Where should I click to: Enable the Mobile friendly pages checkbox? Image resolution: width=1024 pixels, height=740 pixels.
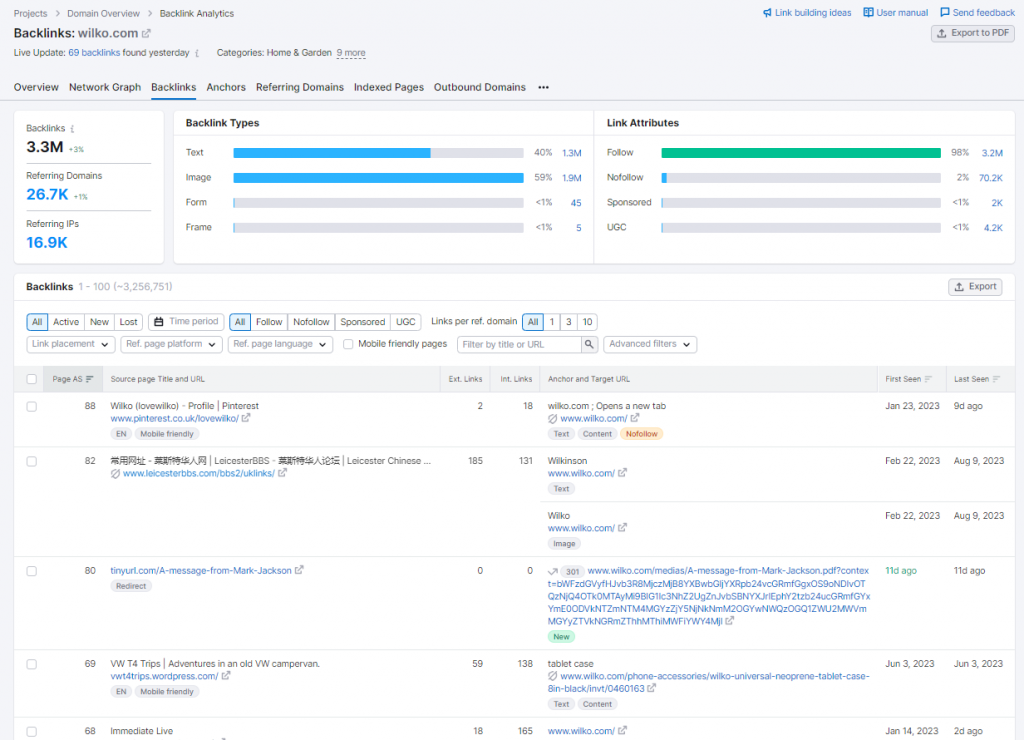point(348,344)
